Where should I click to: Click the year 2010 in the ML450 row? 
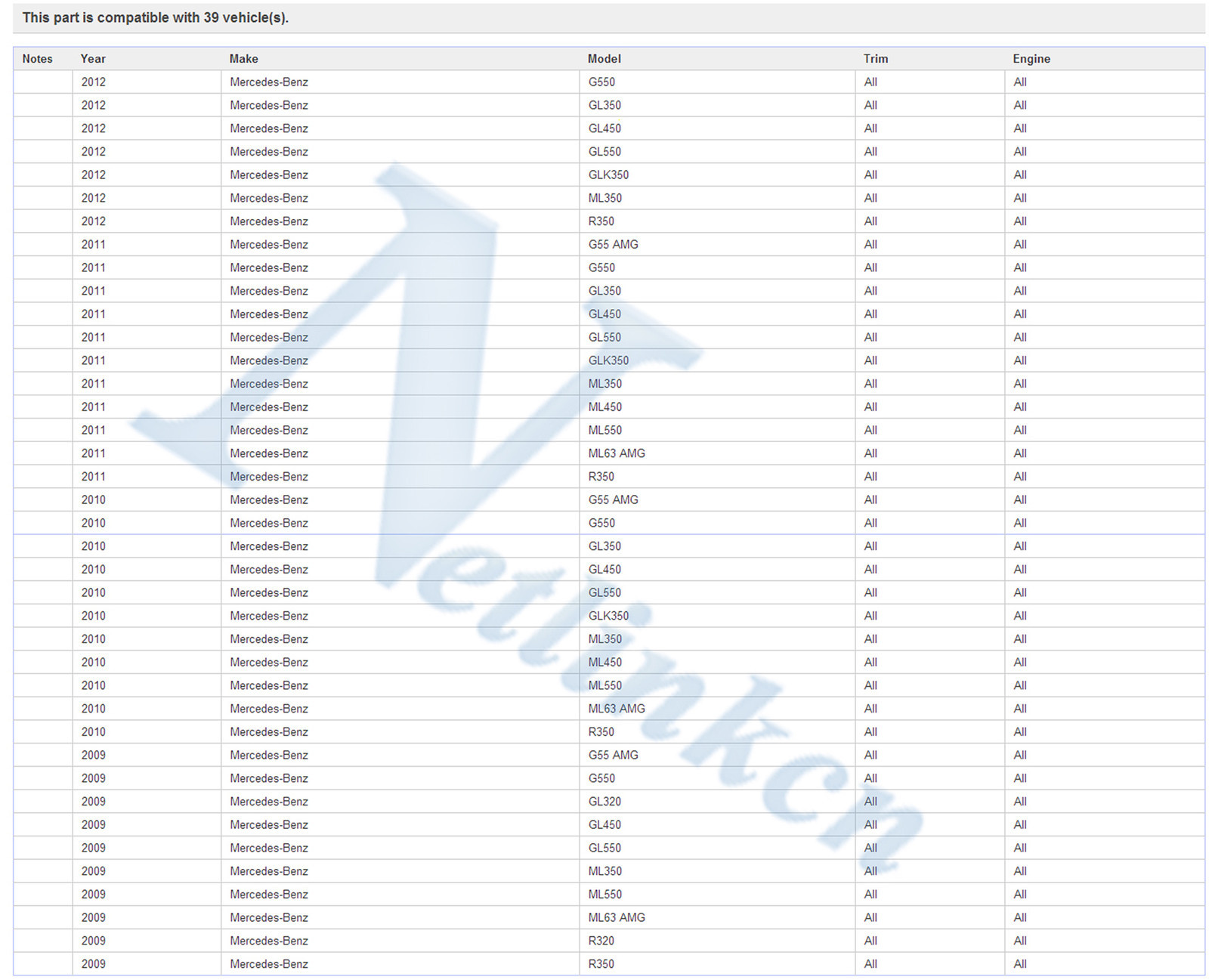click(93, 663)
